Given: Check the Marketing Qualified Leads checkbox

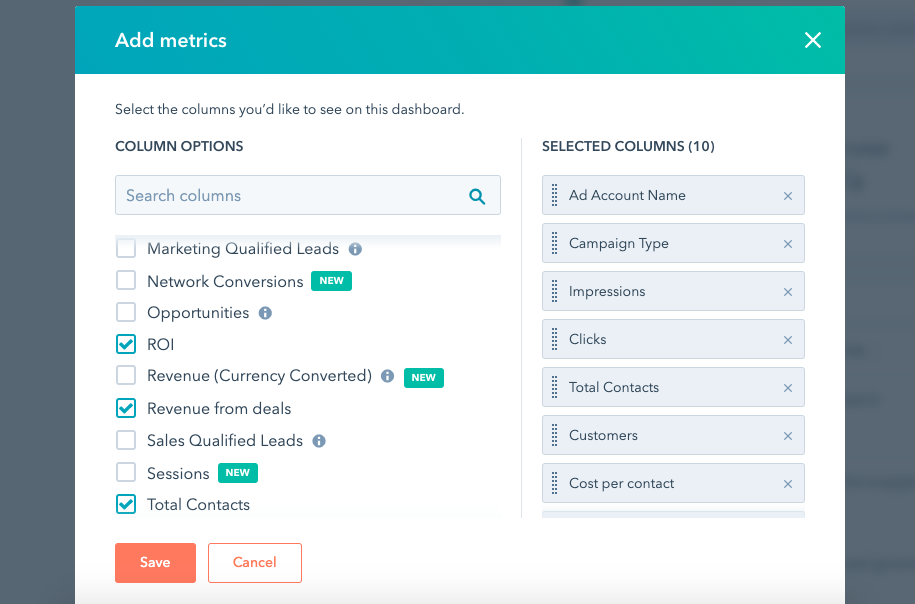Looking at the screenshot, I should click(126, 248).
